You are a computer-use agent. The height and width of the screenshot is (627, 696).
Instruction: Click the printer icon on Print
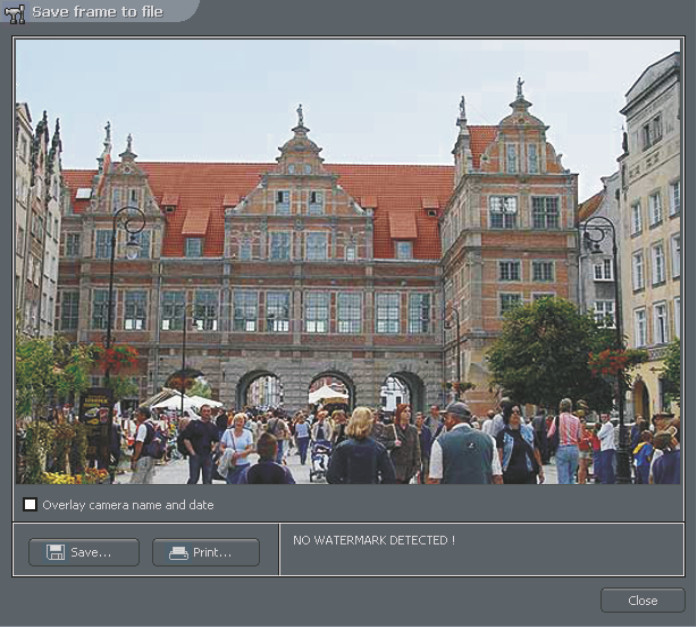click(x=179, y=552)
